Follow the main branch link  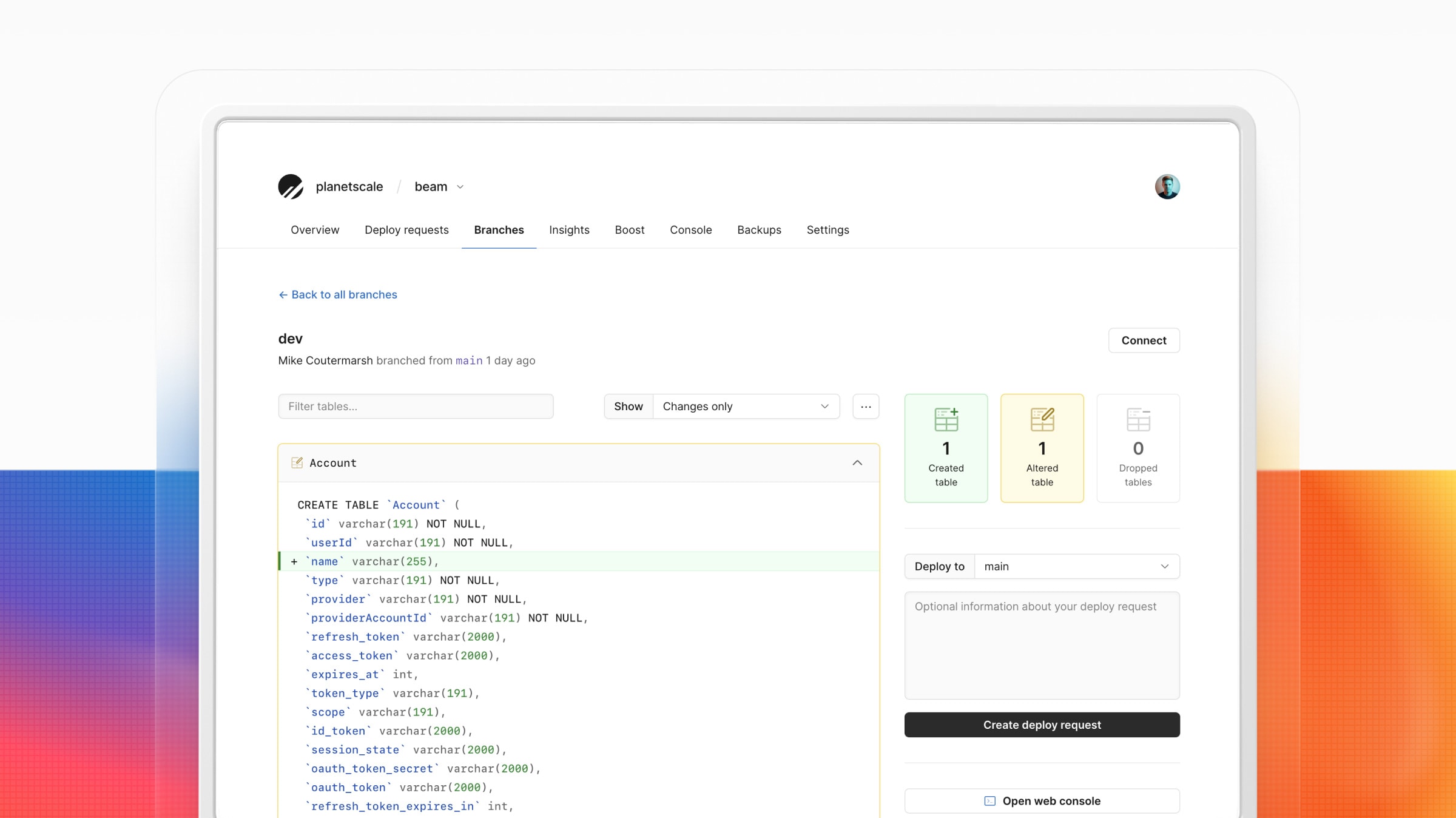[469, 360]
